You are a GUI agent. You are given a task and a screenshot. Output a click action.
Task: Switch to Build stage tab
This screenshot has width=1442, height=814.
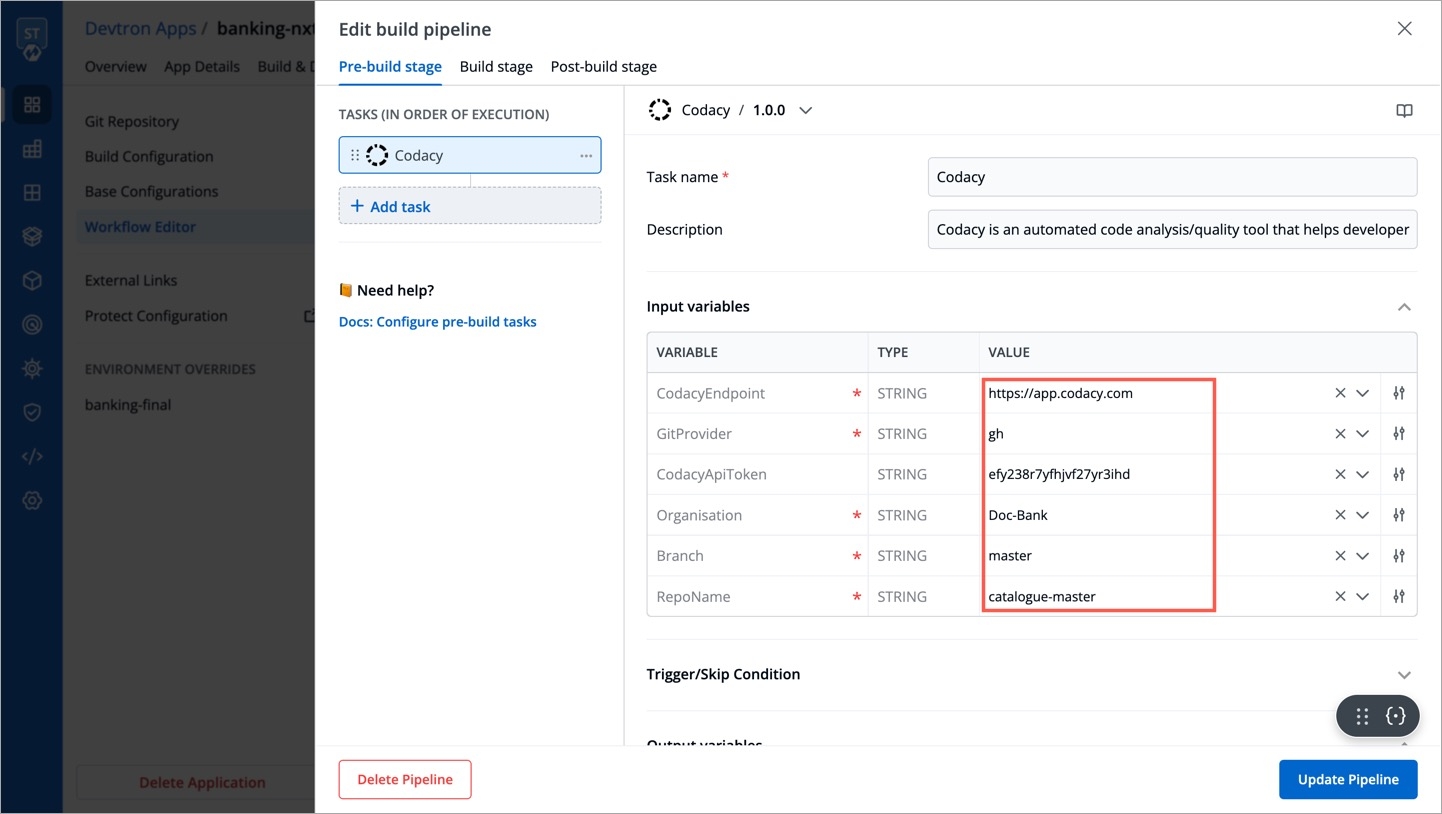496,67
